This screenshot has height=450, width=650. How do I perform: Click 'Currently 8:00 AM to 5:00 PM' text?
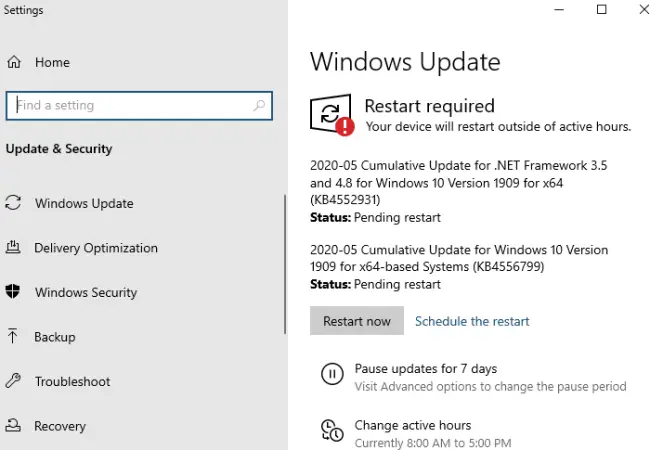tap(433, 443)
